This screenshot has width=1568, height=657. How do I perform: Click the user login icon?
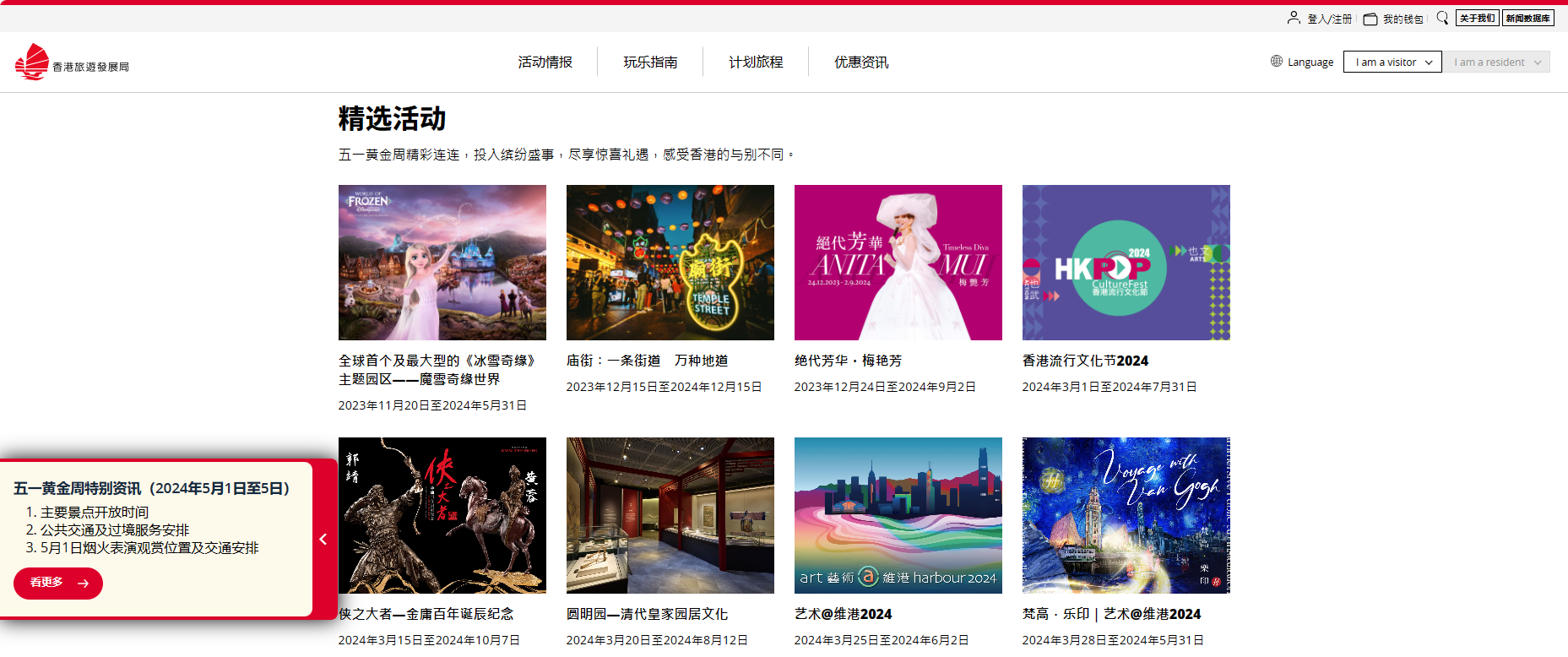tap(1294, 18)
